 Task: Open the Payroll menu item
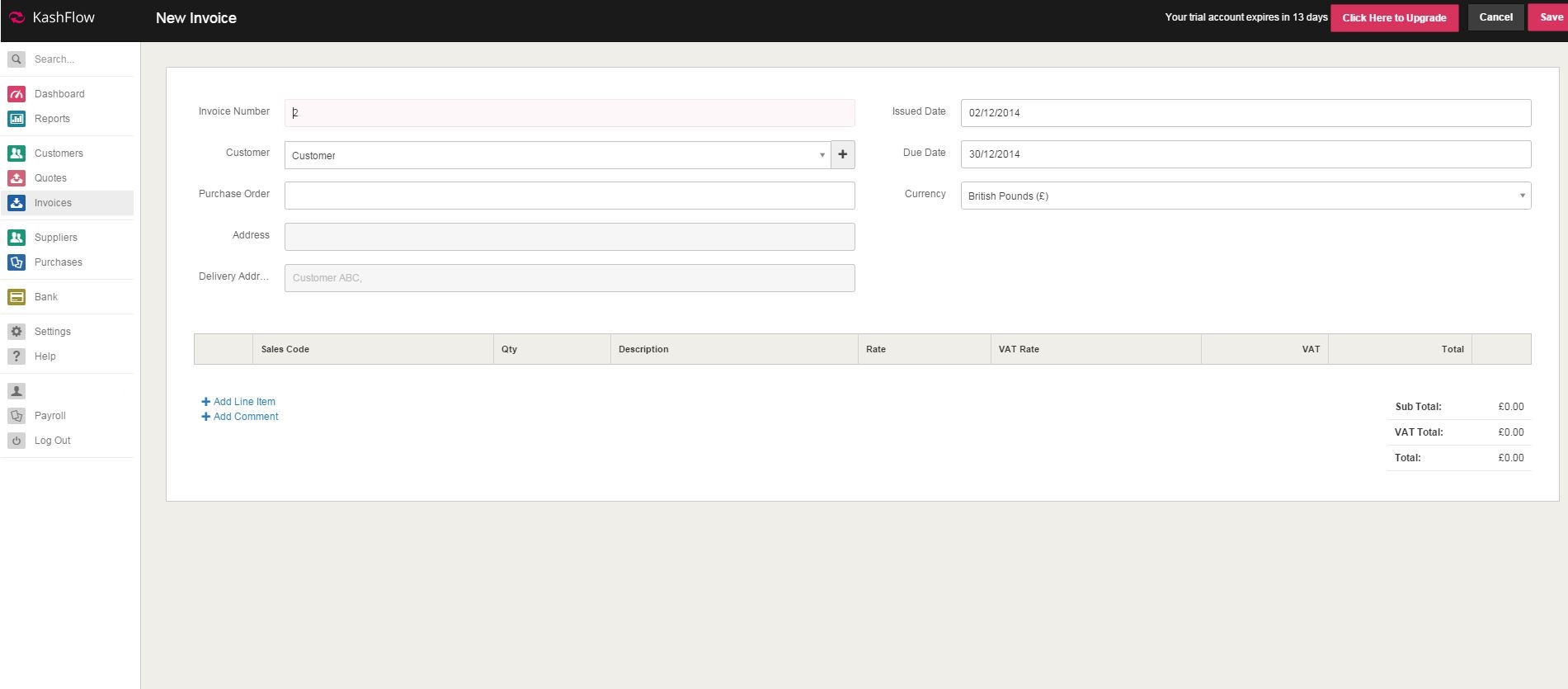click(x=49, y=416)
